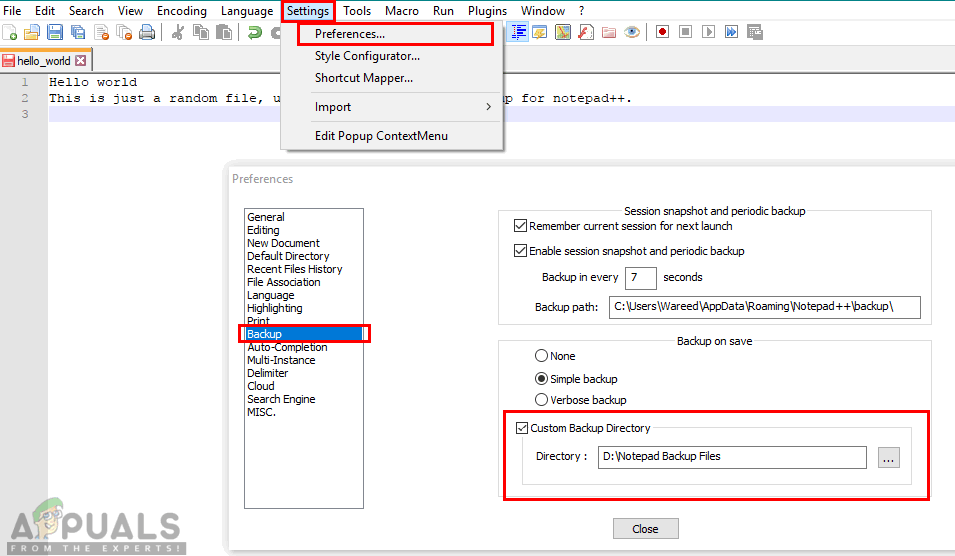Click the Backup path text field
This screenshot has width=955, height=556.
point(764,307)
